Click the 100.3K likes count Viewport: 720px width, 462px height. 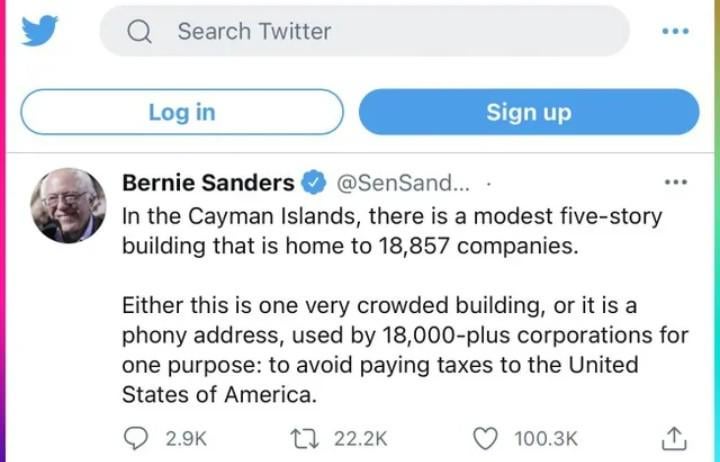tap(546, 438)
